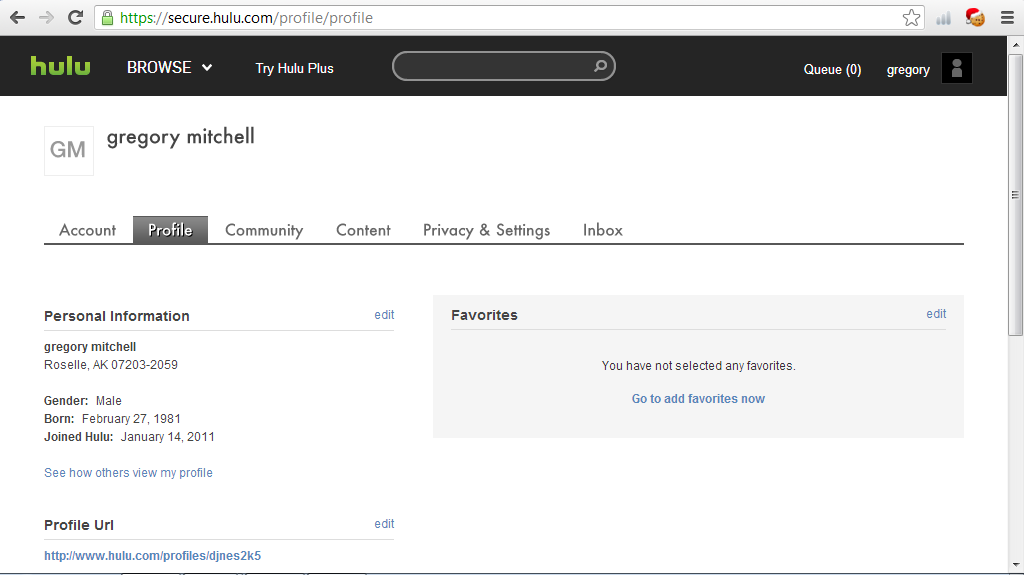Click Go to add favorites now

click(698, 399)
